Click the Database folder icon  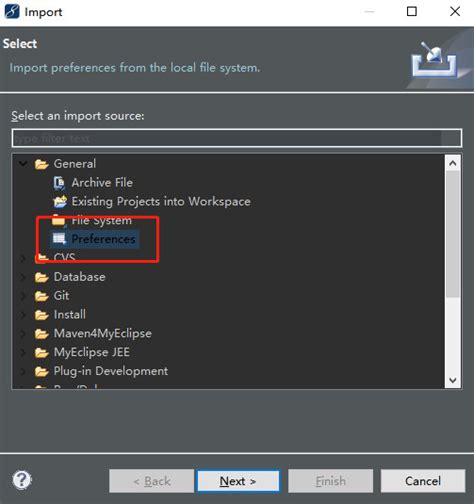[42, 277]
